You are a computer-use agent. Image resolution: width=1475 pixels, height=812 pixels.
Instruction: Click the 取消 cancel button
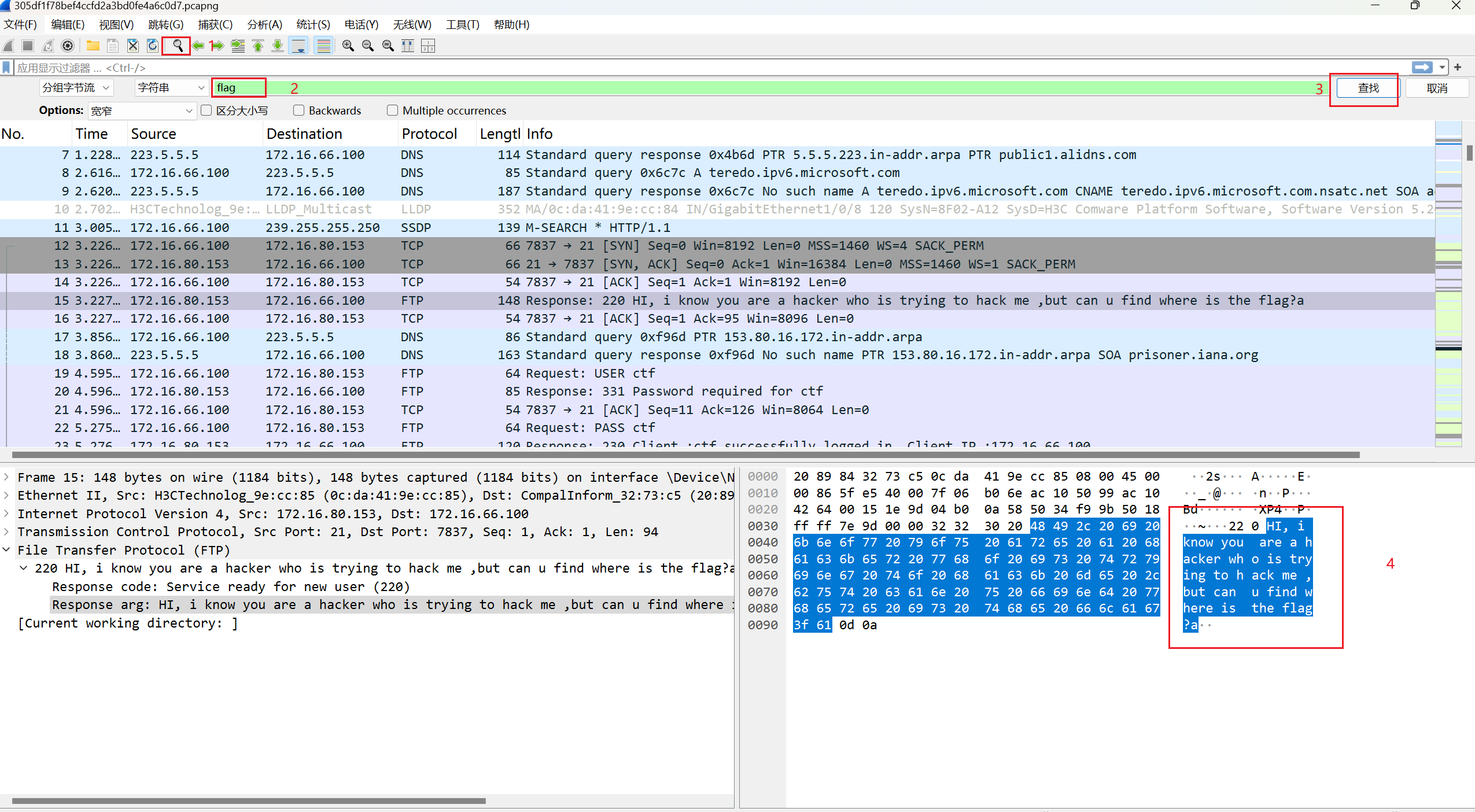[x=1436, y=88]
